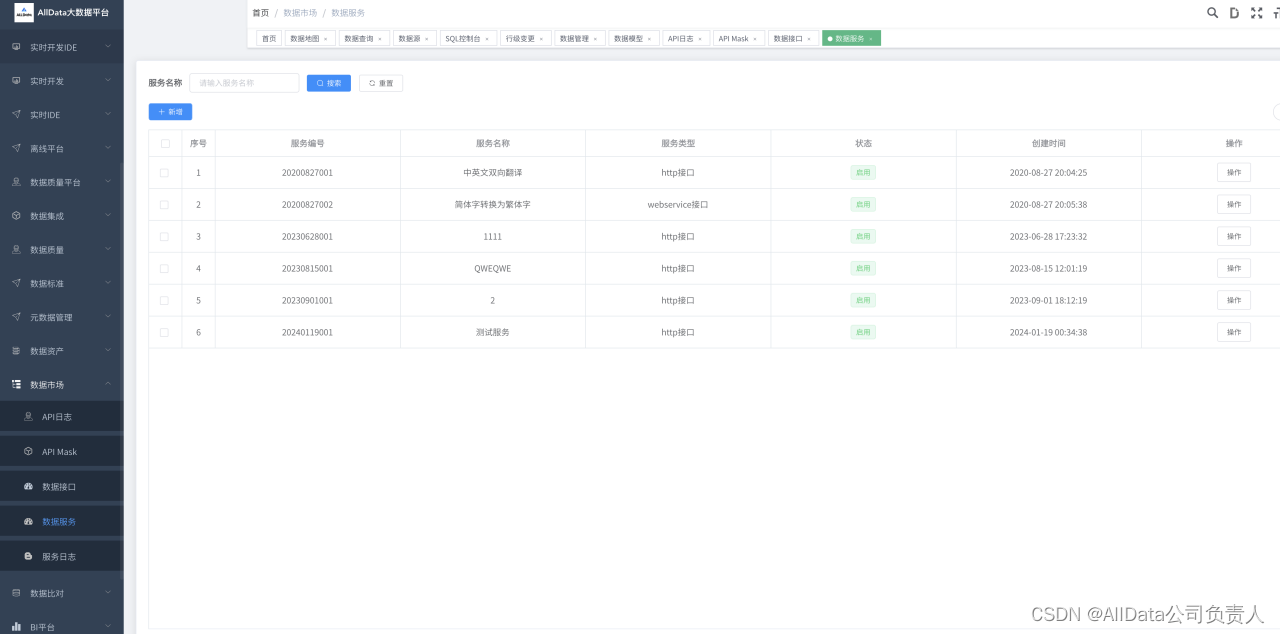The height and width of the screenshot is (634, 1280).
Task: Expand the 元数据管理 sidebar menu
Action: (108, 317)
